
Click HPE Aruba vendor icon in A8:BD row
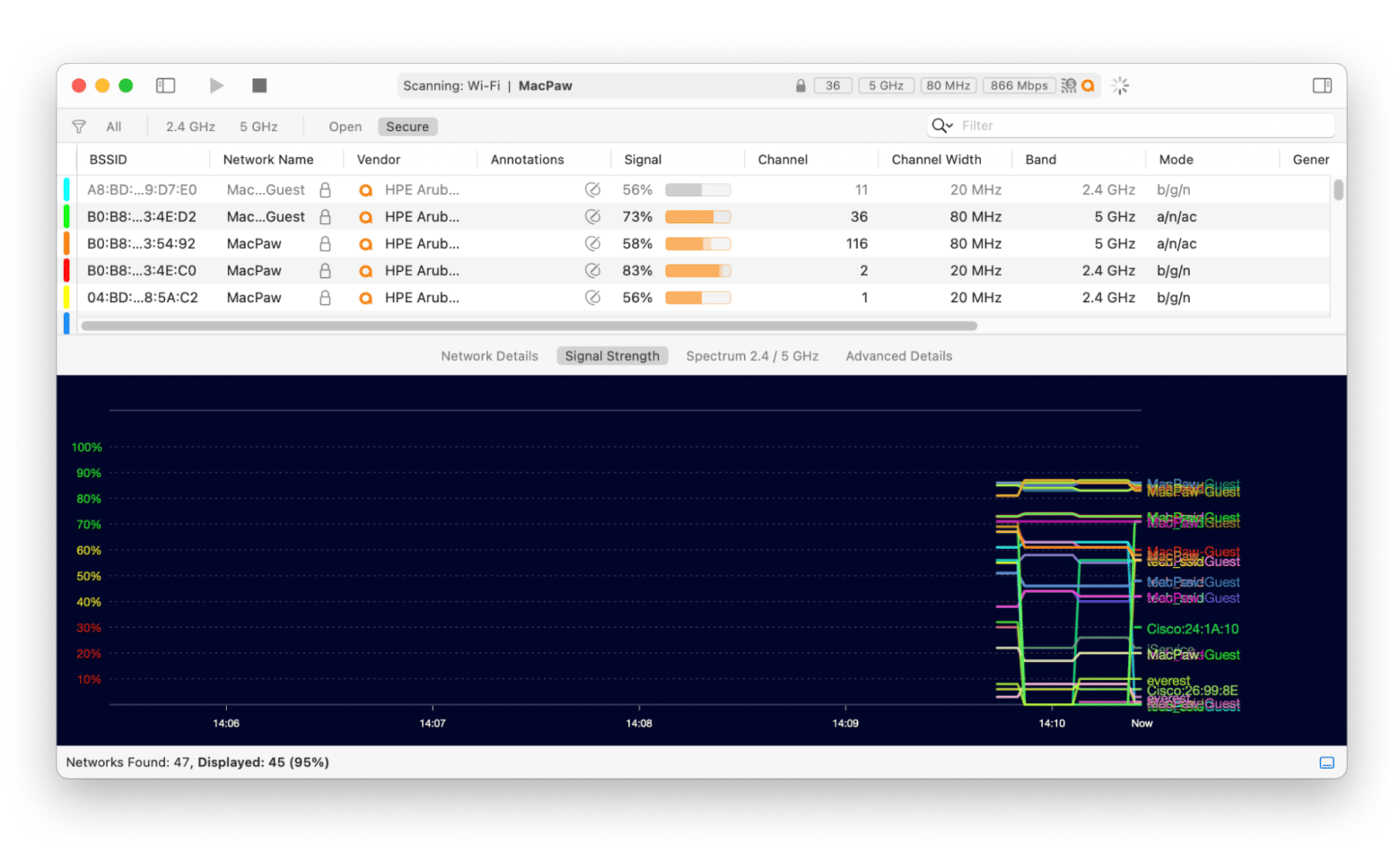point(365,190)
